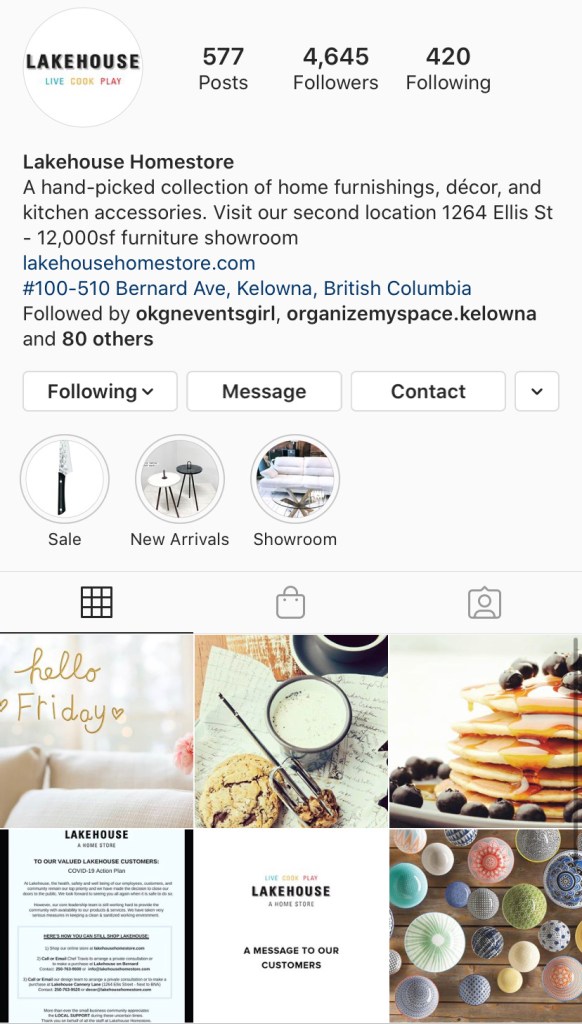Open the tagged photos tab
Viewport: 582px width, 1024px height.
tap(485, 603)
